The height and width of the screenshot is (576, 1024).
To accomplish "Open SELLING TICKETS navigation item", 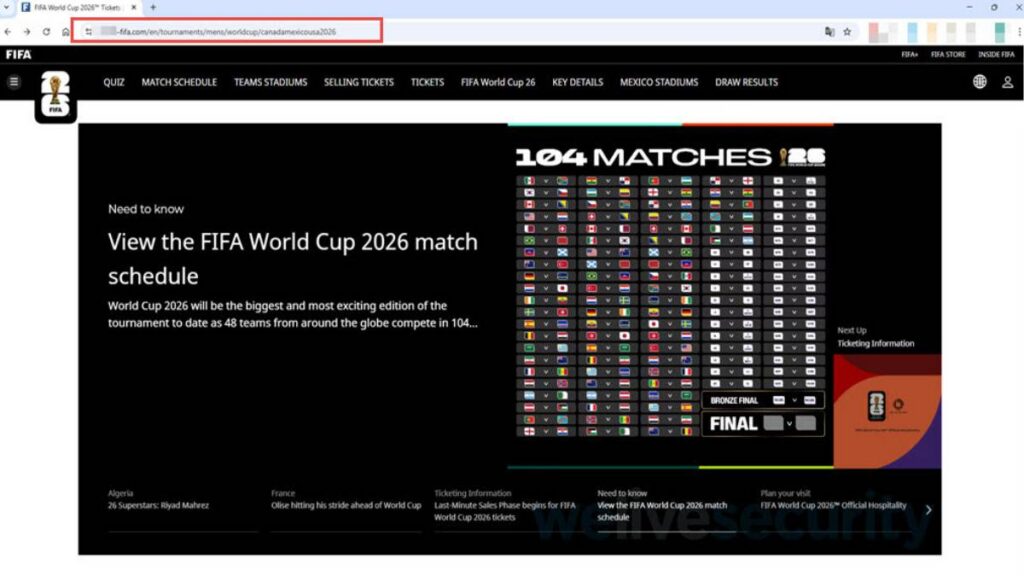I will [359, 82].
